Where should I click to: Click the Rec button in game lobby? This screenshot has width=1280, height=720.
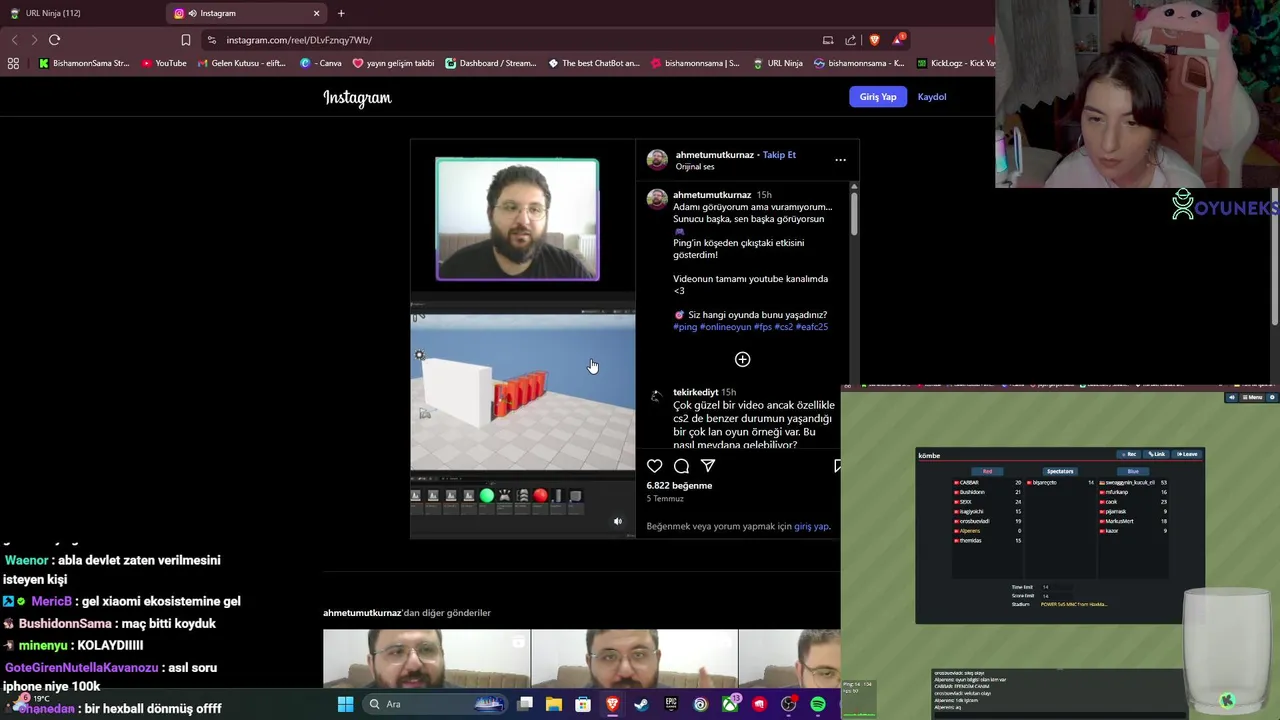(x=1128, y=454)
